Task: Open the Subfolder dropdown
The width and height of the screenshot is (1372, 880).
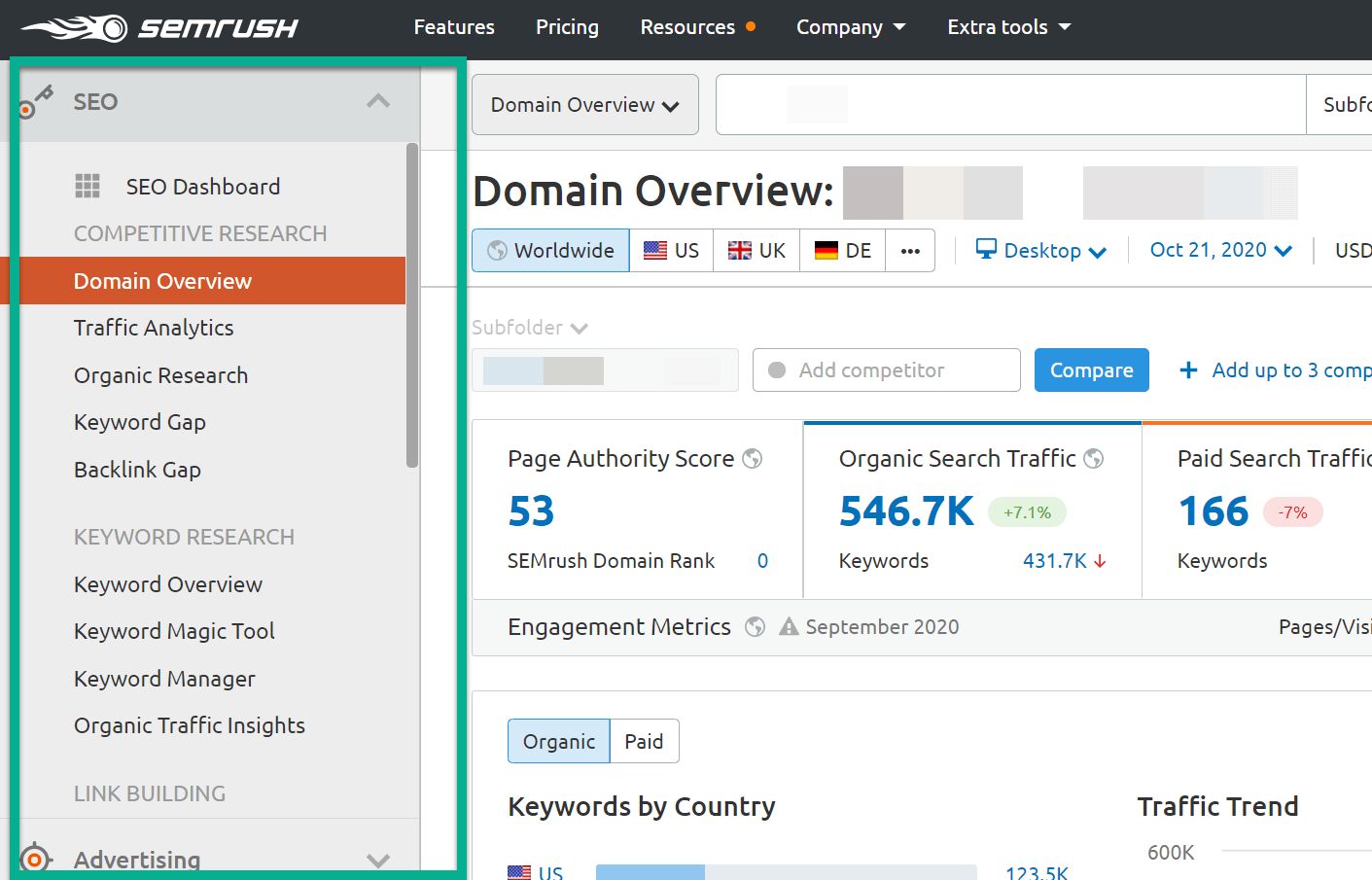Action: [x=530, y=328]
